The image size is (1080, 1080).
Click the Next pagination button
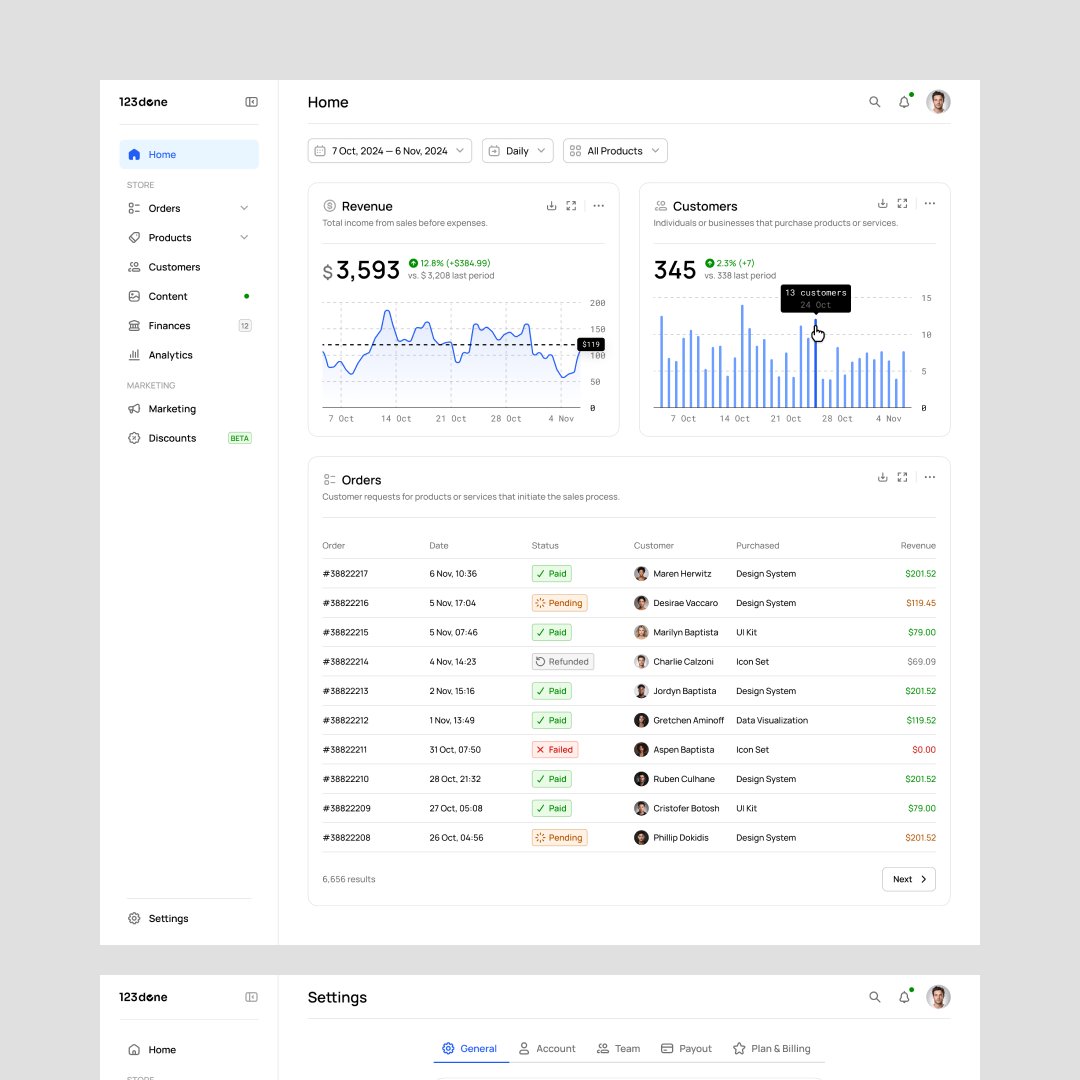[908, 879]
